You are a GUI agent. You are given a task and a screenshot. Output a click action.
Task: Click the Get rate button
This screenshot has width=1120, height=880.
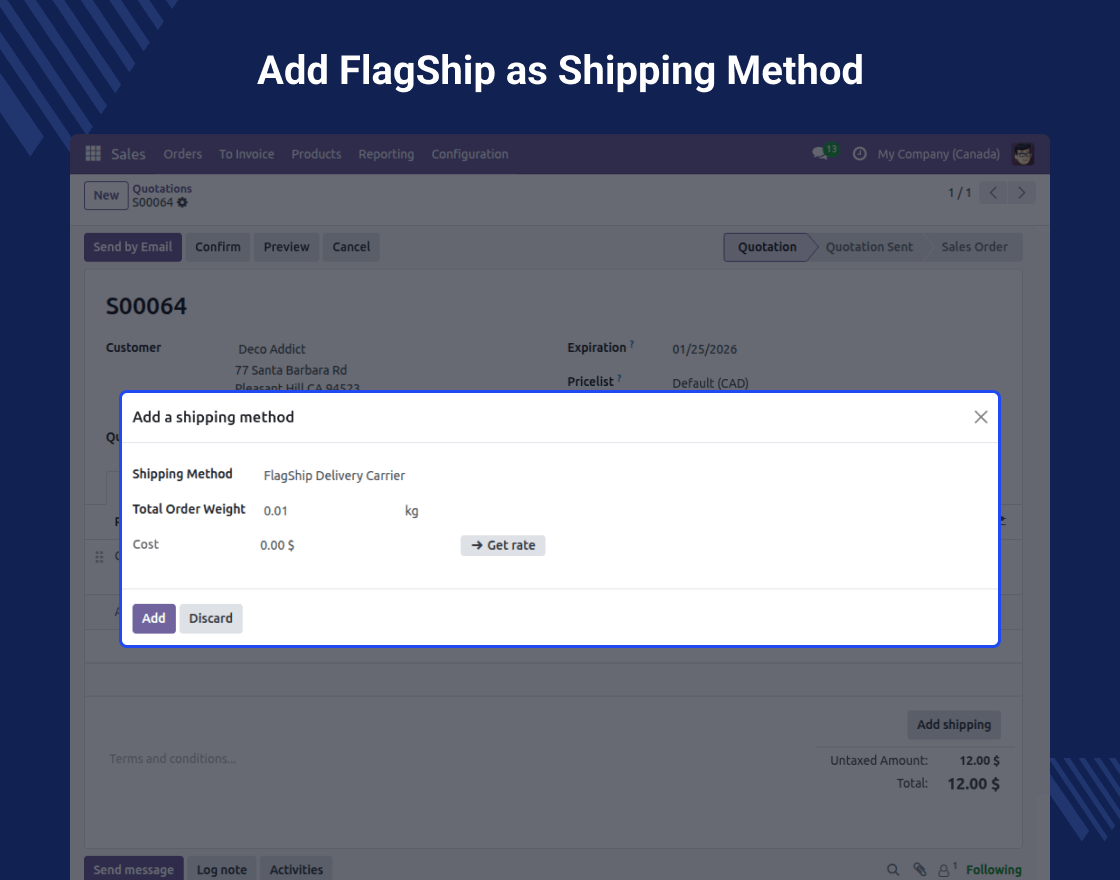click(503, 545)
